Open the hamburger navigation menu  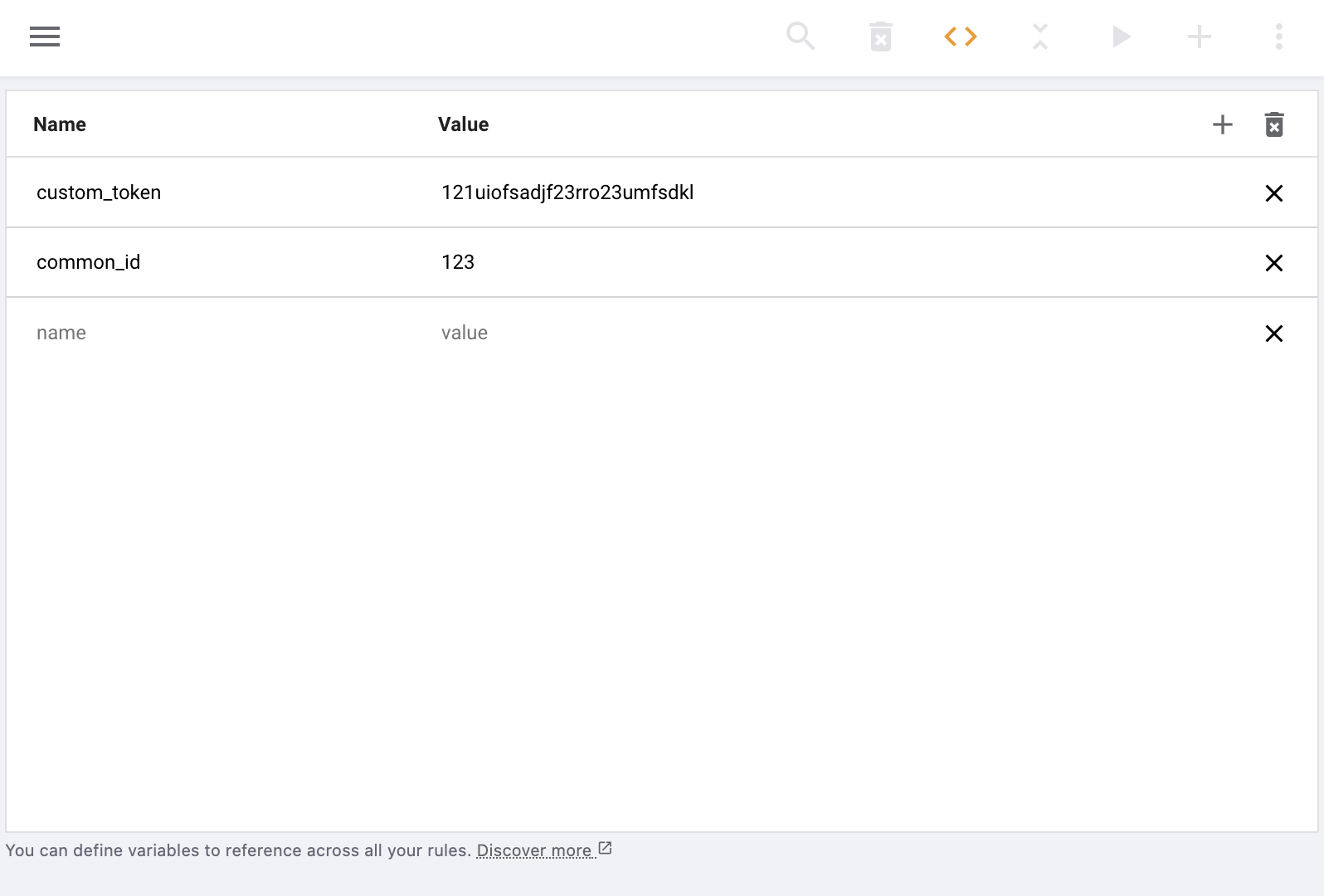[x=45, y=37]
